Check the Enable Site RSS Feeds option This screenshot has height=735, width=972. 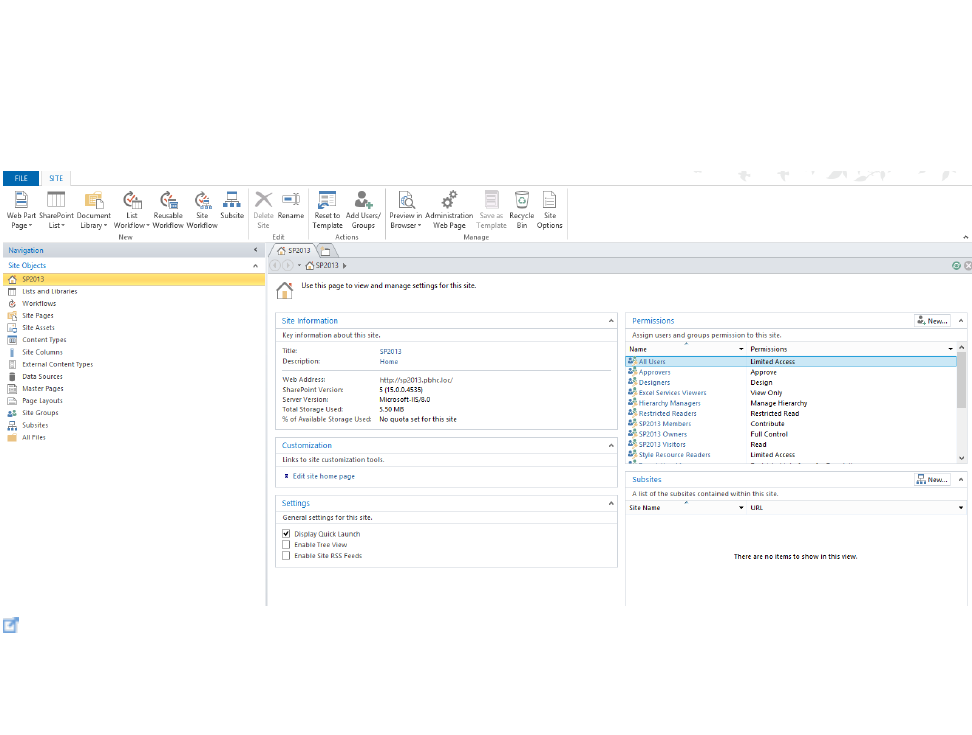tap(286, 556)
